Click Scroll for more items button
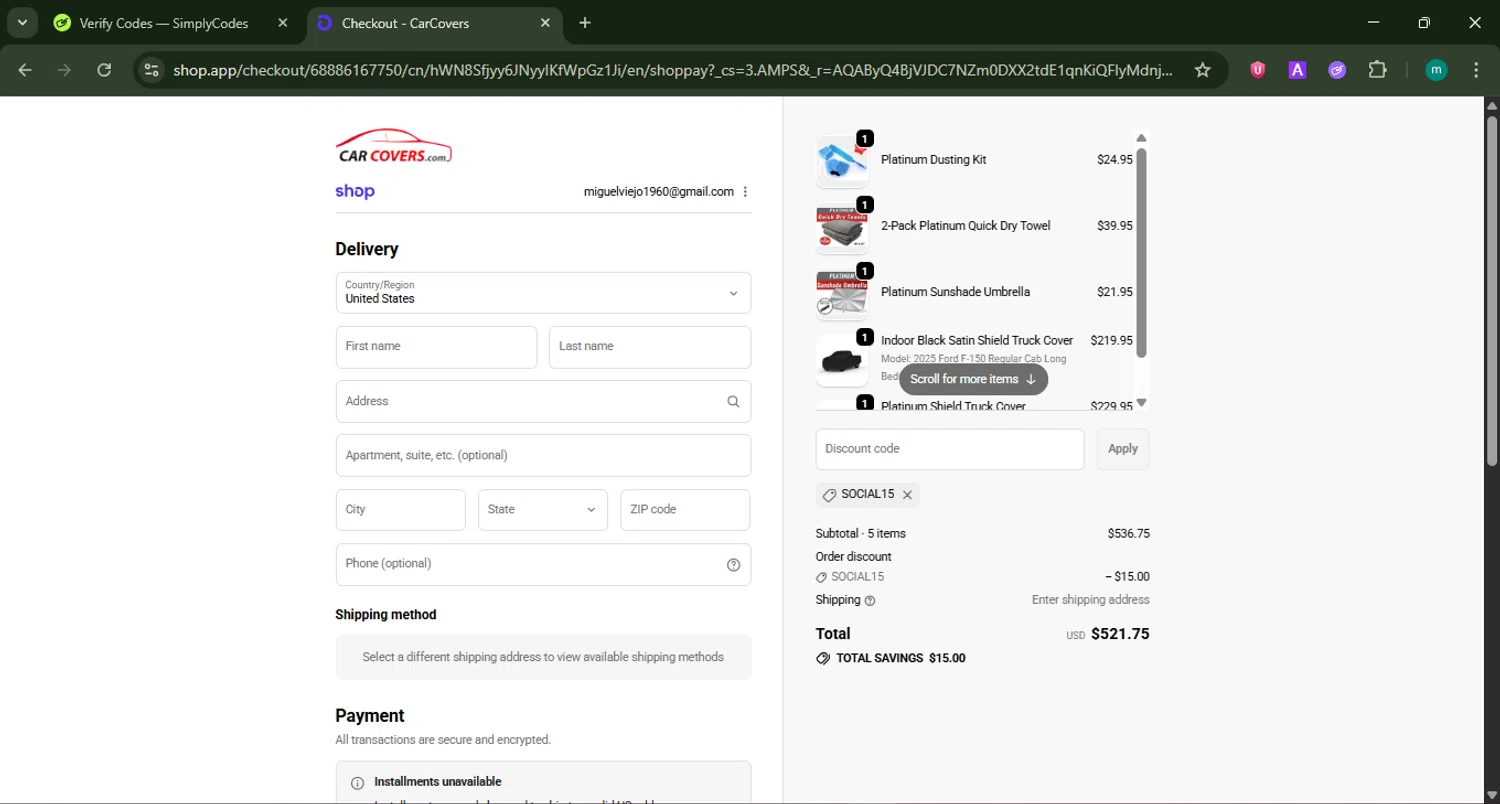Image resolution: width=1500 pixels, height=804 pixels. coord(973,380)
